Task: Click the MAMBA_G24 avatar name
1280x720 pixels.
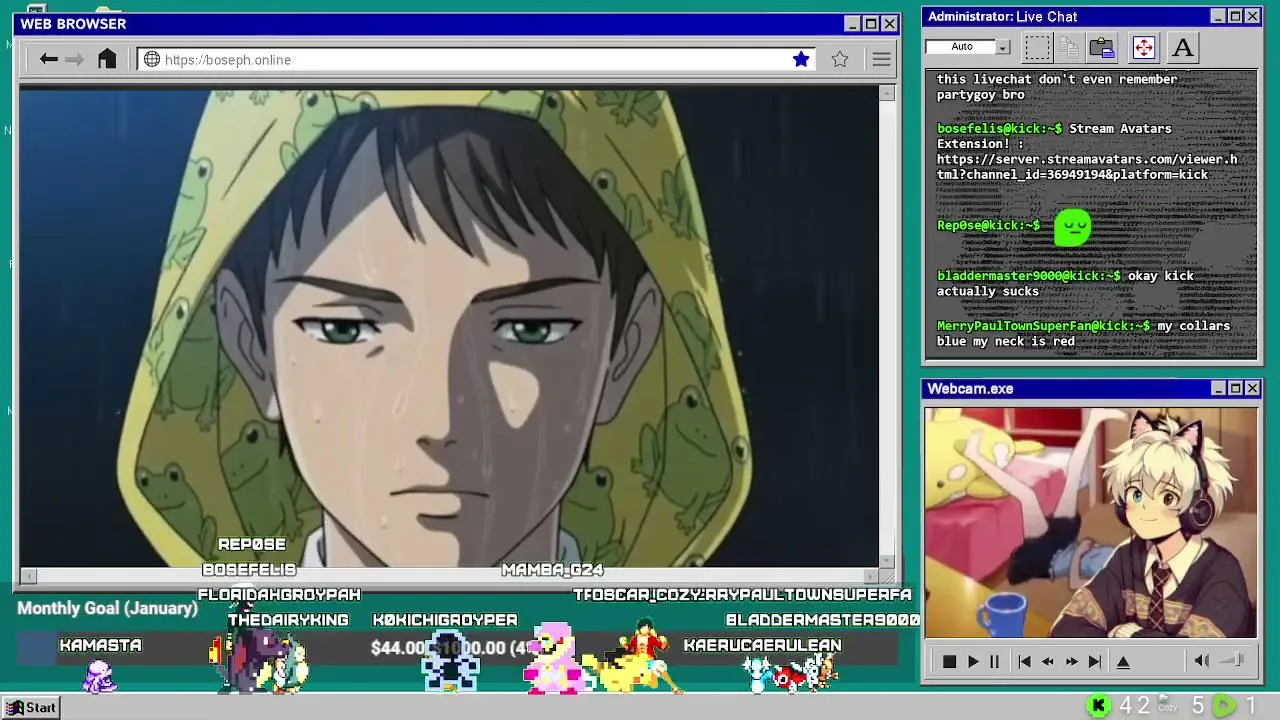Action: coord(552,570)
